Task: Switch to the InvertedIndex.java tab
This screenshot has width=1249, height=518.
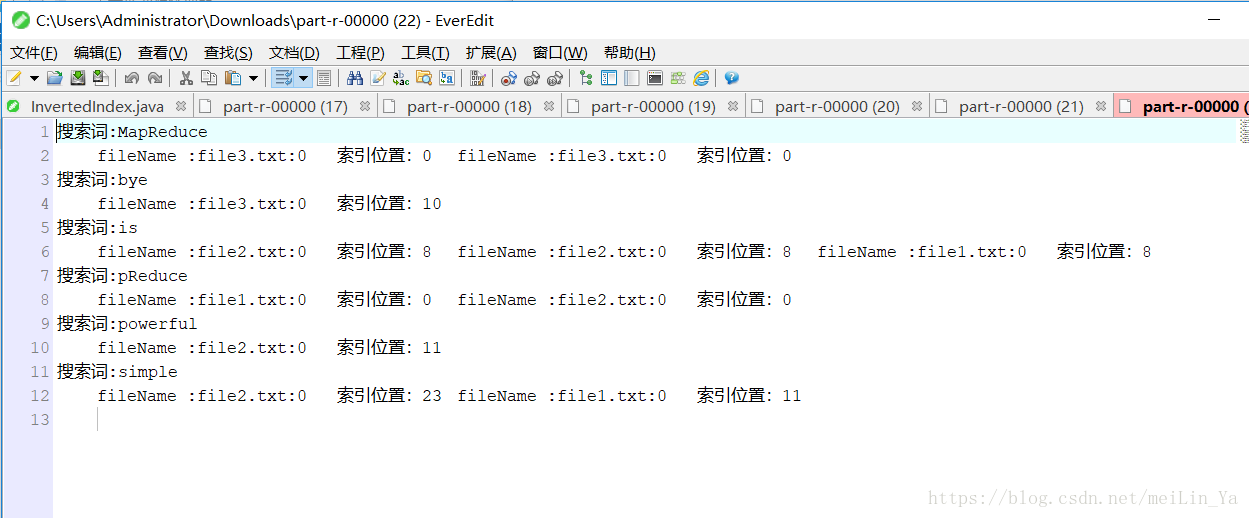Action: point(97,106)
